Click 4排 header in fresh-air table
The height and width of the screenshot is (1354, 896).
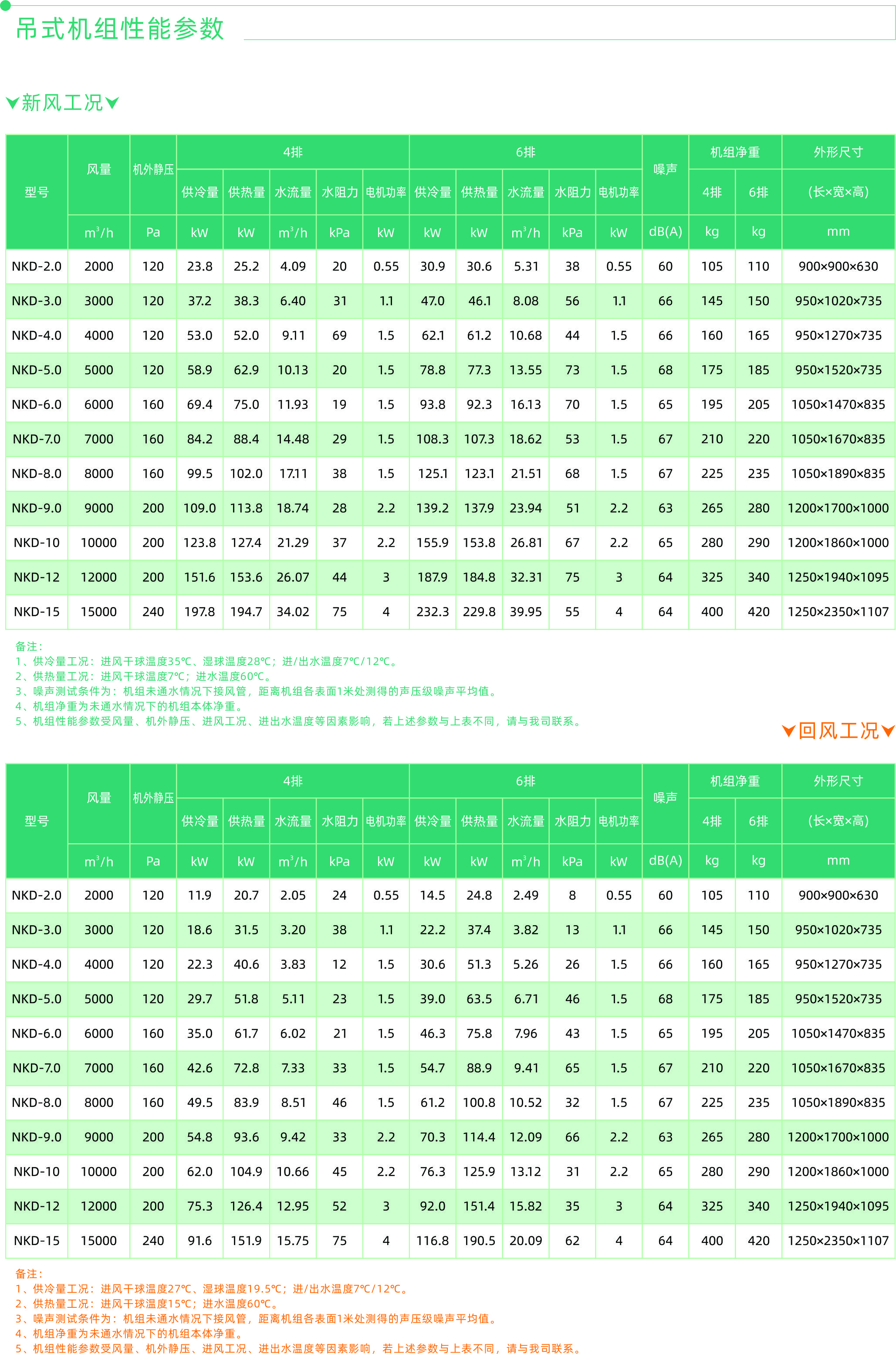click(x=293, y=152)
